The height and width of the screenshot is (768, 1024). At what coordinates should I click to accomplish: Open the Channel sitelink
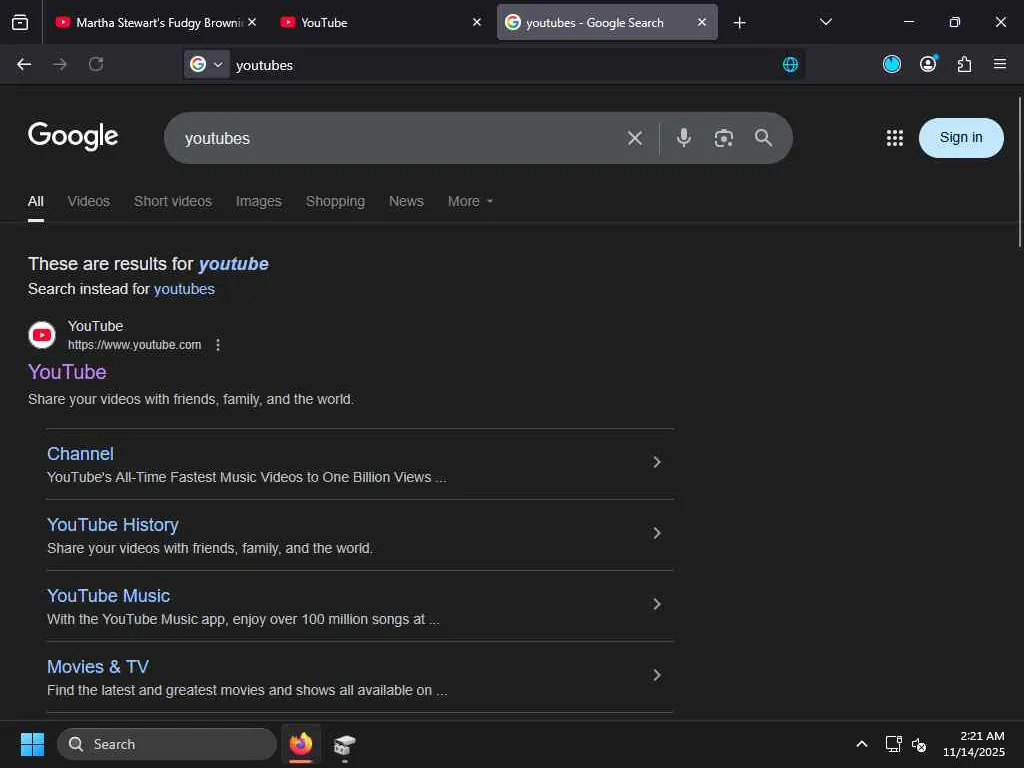[x=80, y=454]
